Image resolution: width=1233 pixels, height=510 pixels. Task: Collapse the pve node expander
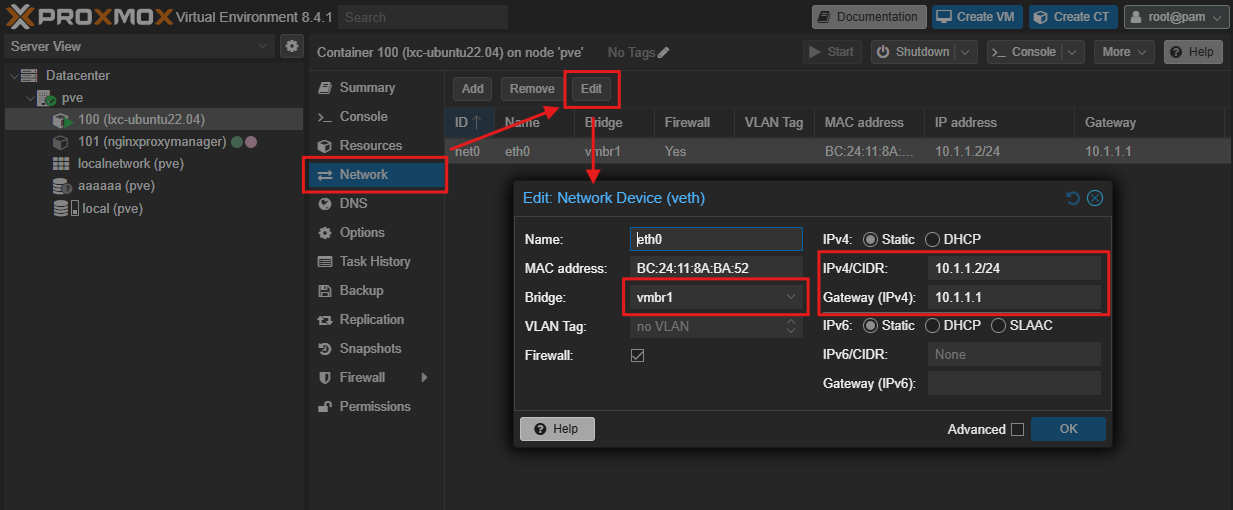(x=30, y=98)
